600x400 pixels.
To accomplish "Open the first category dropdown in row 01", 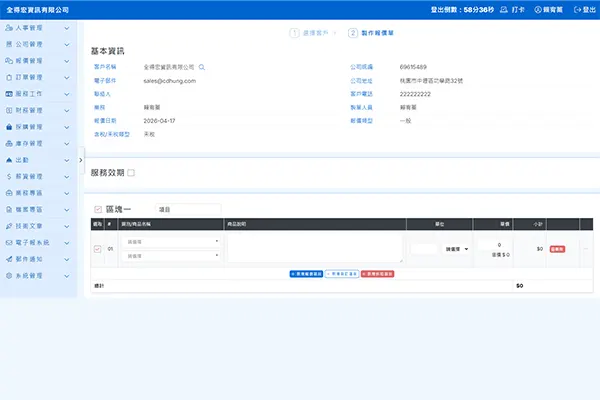I will click(x=171, y=242).
